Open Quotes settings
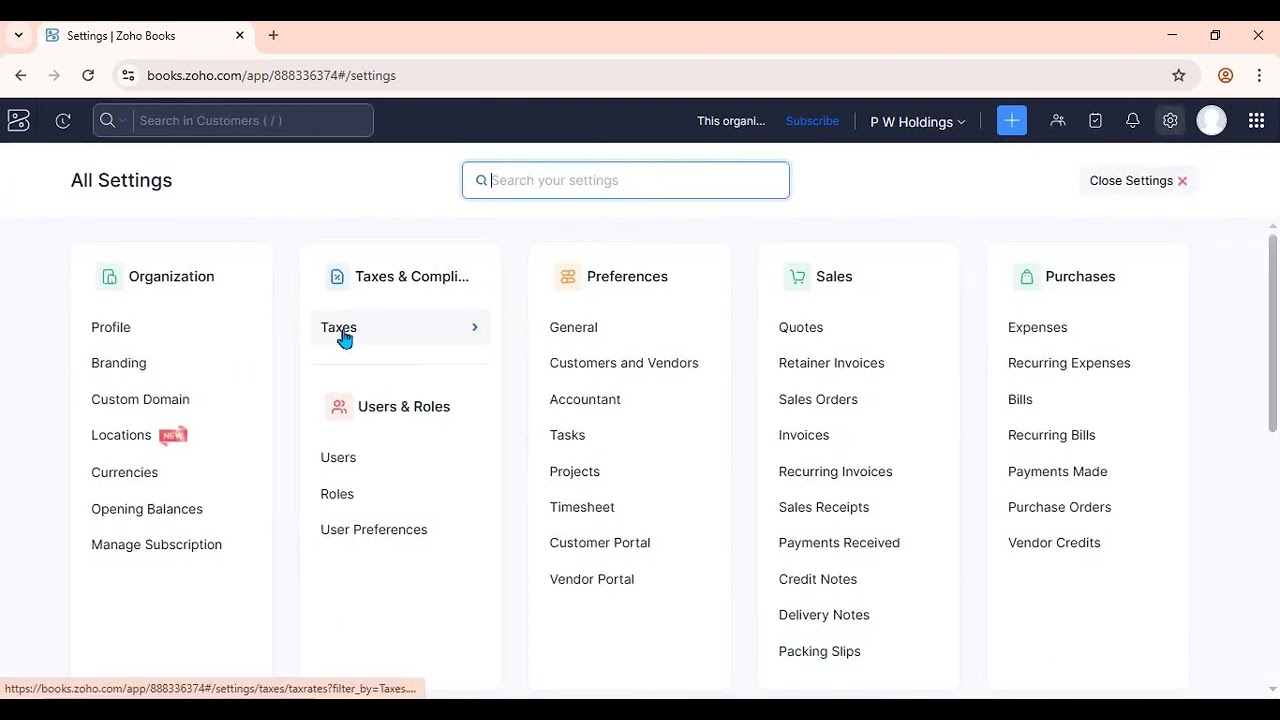 [x=801, y=327]
